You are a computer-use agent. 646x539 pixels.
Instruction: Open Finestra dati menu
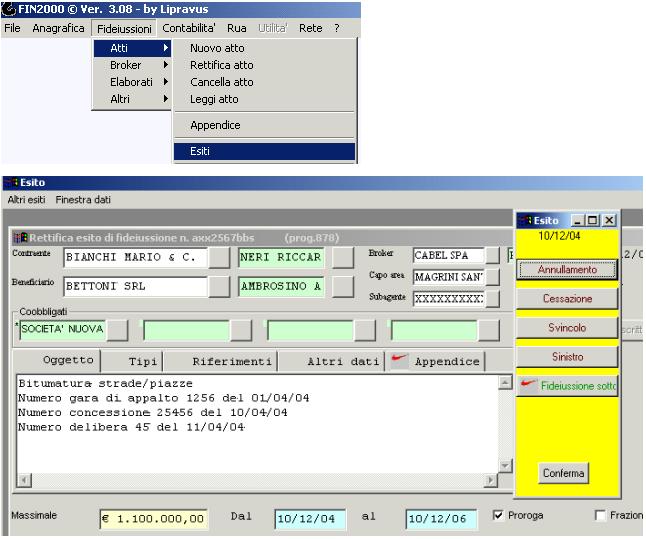(x=83, y=199)
